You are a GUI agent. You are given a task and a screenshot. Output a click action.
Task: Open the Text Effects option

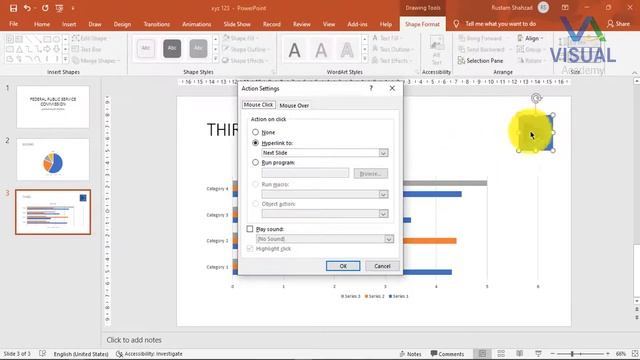(392, 60)
